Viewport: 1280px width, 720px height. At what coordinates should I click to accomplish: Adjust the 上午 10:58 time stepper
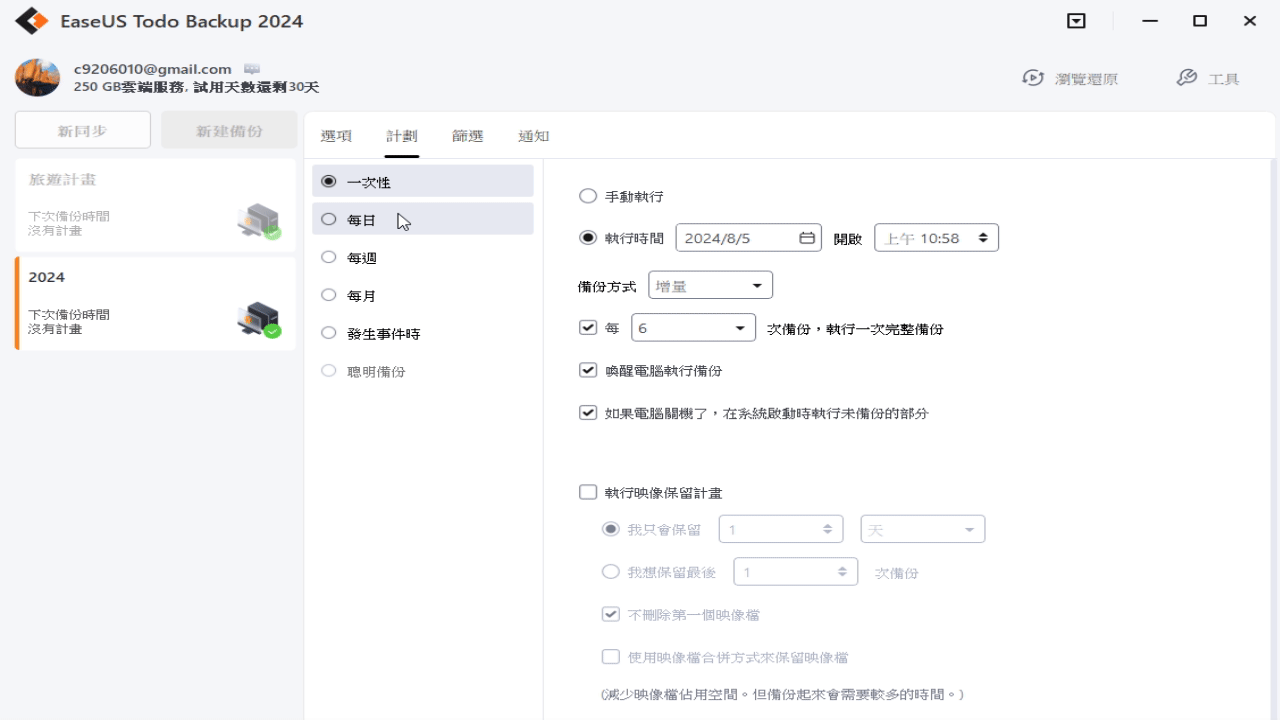point(983,238)
